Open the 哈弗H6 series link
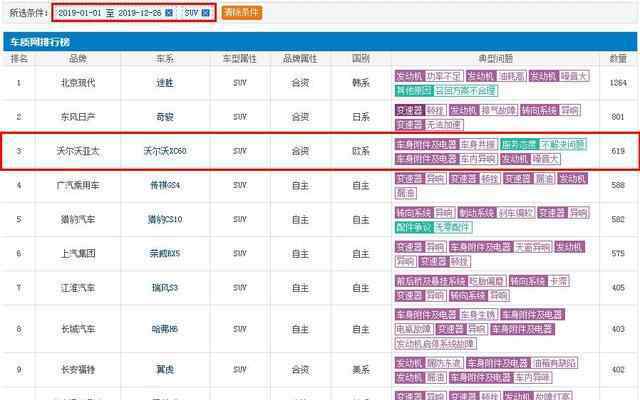Image resolution: width=640 pixels, height=400 pixels. pyautogui.click(x=165, y=329)
